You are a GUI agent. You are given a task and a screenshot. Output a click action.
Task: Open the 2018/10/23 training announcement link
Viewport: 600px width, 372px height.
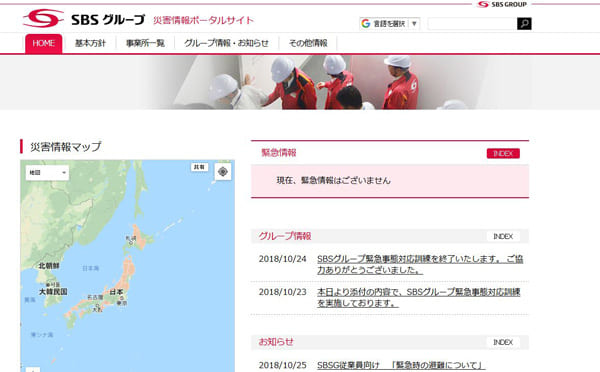(419, 297)
